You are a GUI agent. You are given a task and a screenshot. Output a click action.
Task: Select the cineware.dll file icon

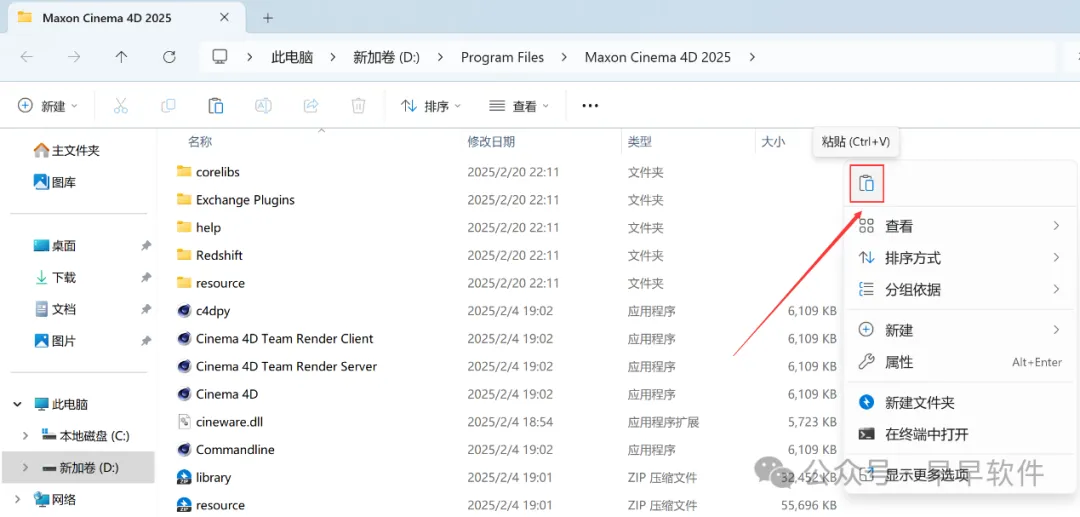pyautogui.click(x=183, y=421)
